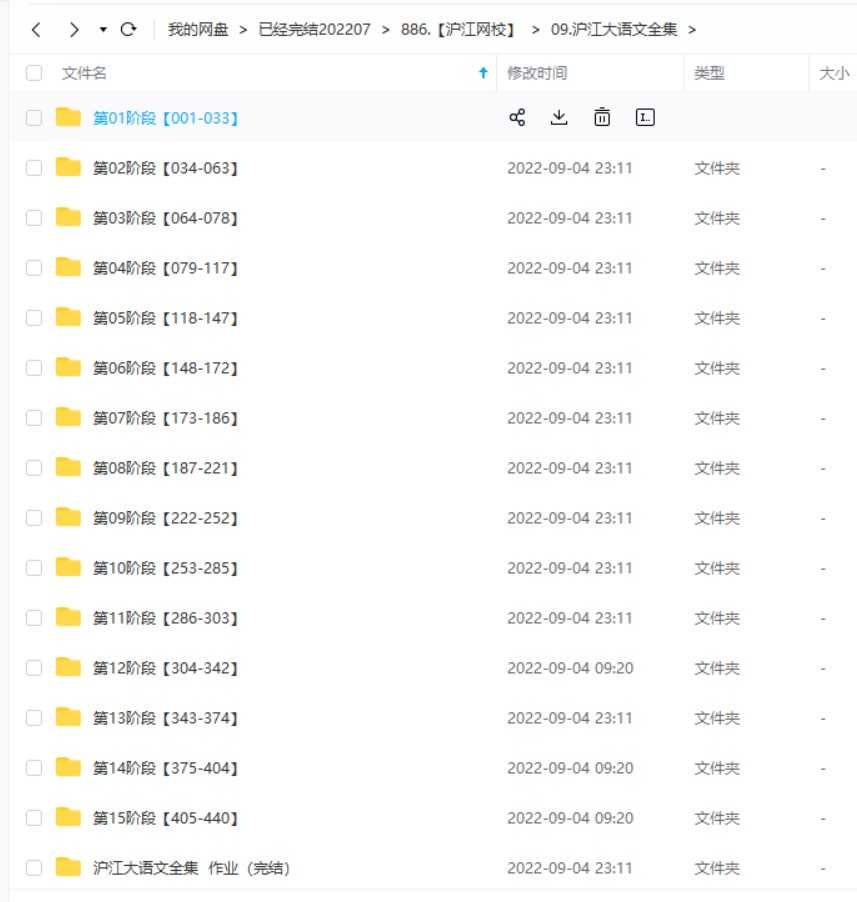
Task: Click 文件夹 type in 第02阶段 row
Action: coord(717,168)
